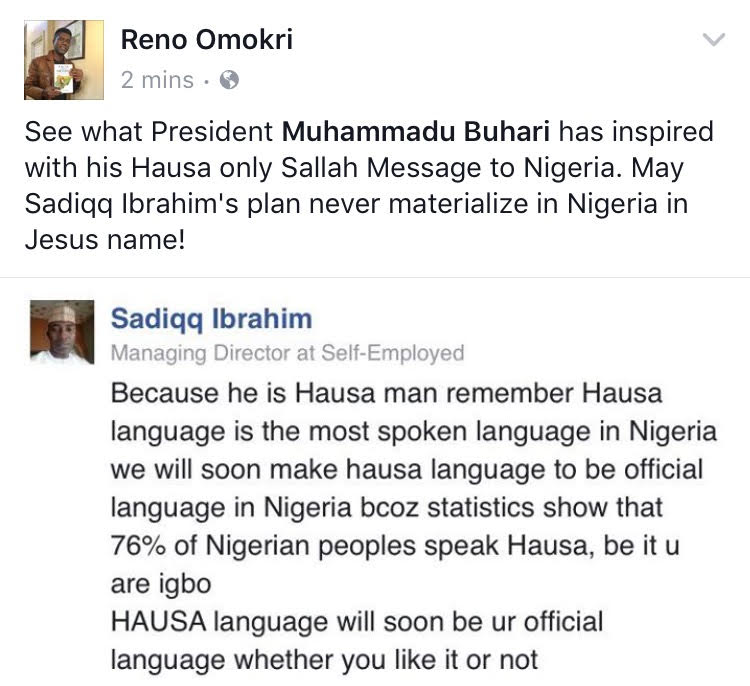Open Reno Omokri's profile picture
Viewport: 750px width, 686px height.
(64, 60)
